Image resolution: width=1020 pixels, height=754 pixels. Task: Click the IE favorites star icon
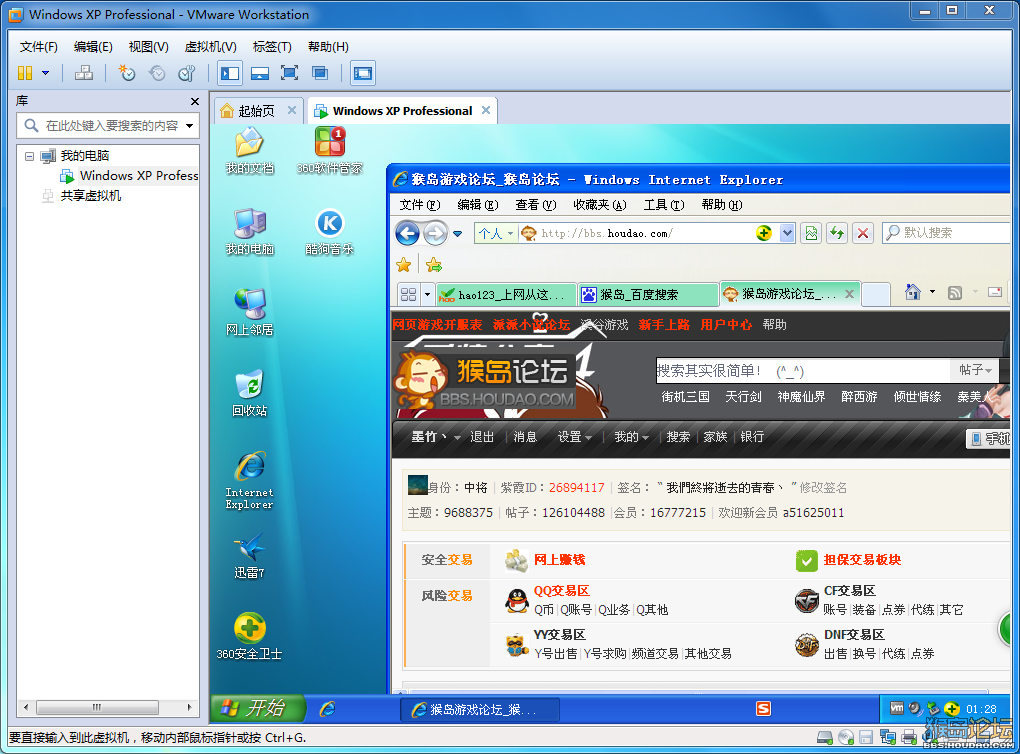(403, 265)
